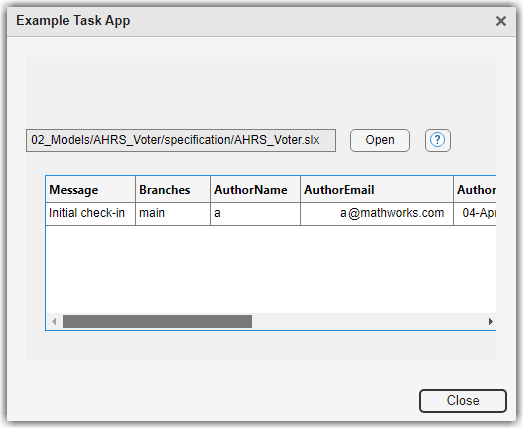Image resolution: width=524 pixels, height=429 pixels.
Task: Click the partially visible Author column header
Action: pos(475,190)
